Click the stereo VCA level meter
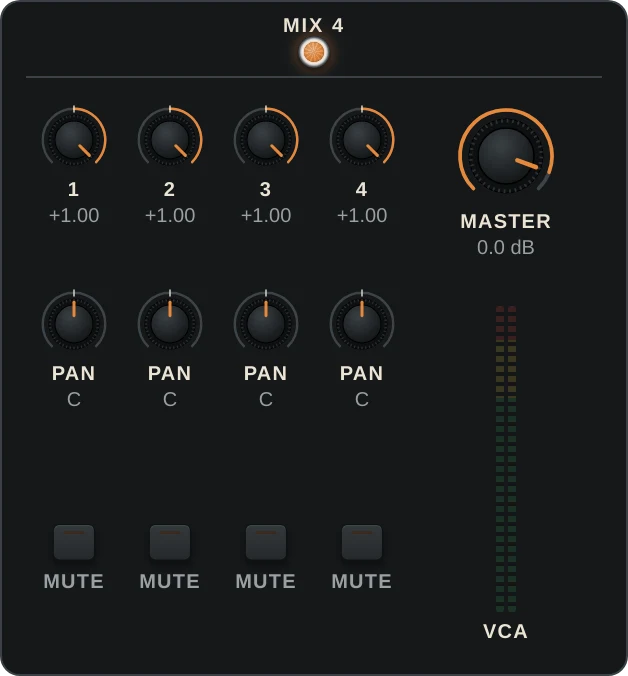 [x=506, y=459]
